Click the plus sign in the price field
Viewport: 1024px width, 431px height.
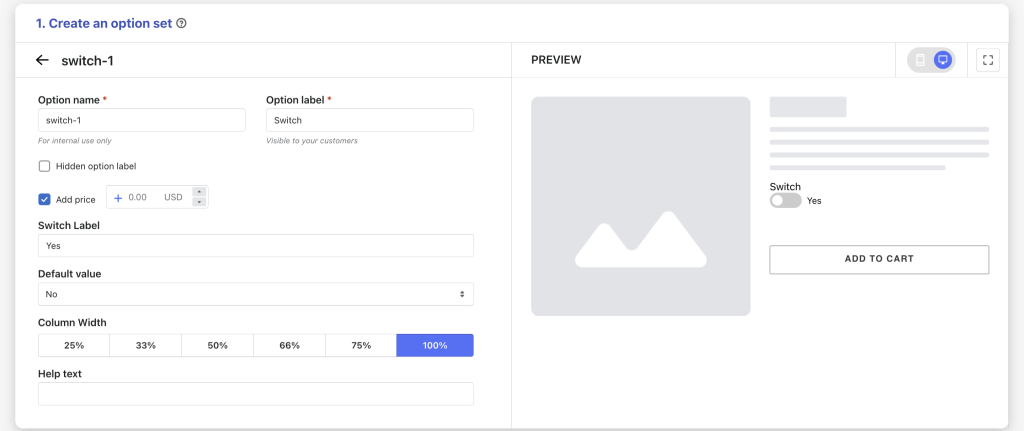pos(118,197)
